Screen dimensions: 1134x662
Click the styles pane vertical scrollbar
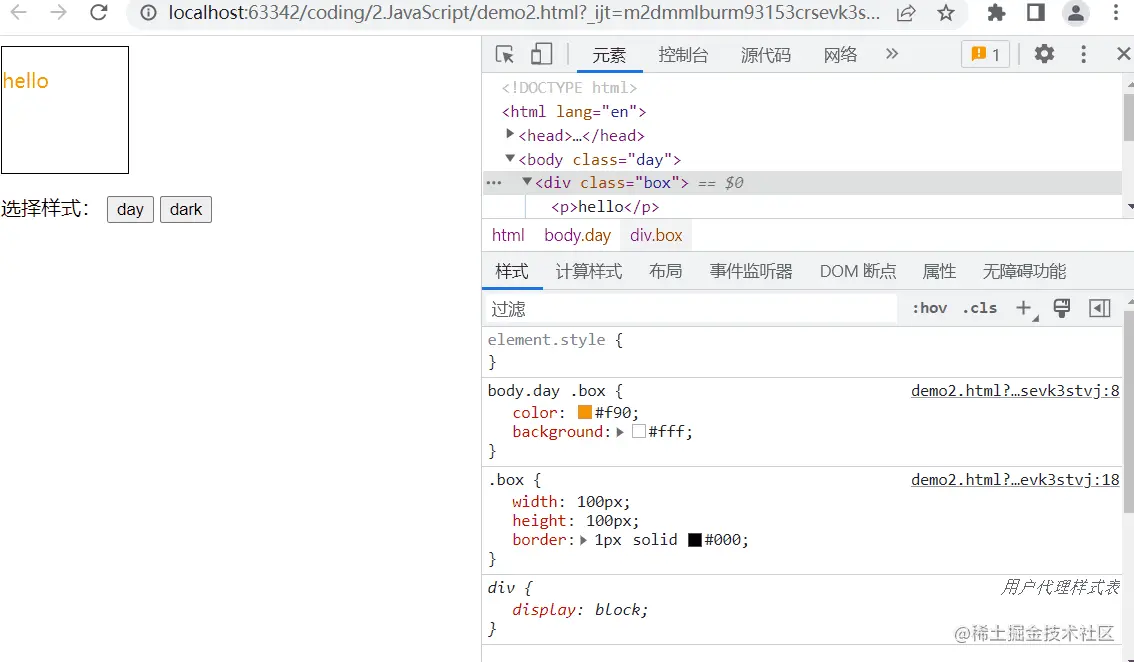pyautogui.click(x=1128, y=412)
